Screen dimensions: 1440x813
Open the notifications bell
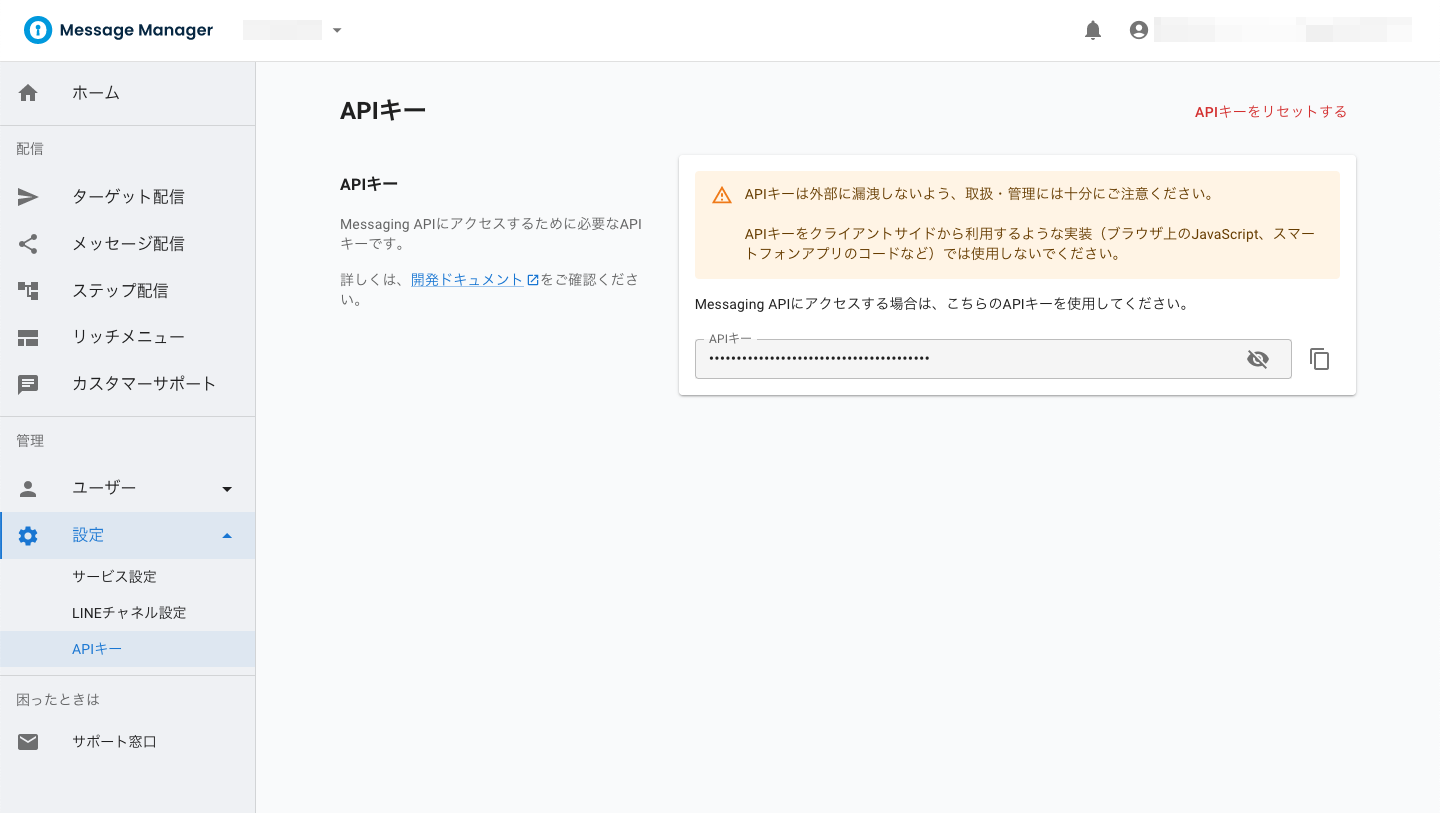1093,30
